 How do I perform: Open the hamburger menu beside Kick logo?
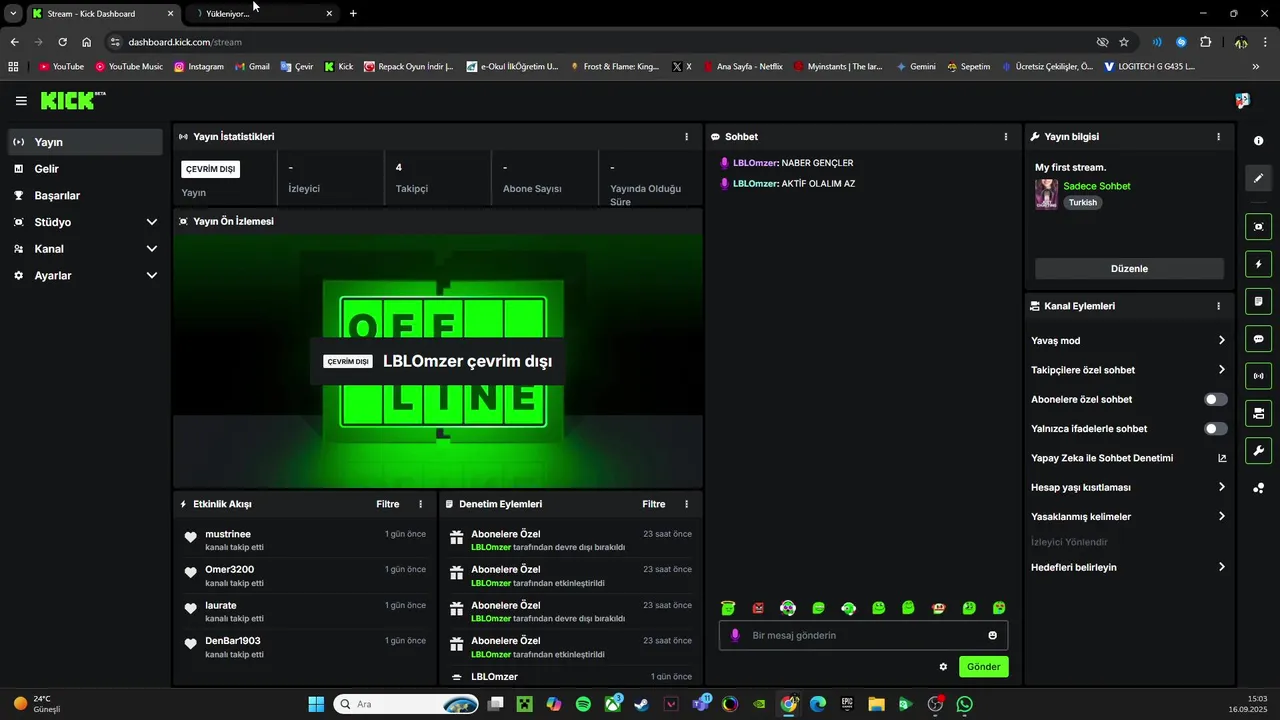click(21, 101)
